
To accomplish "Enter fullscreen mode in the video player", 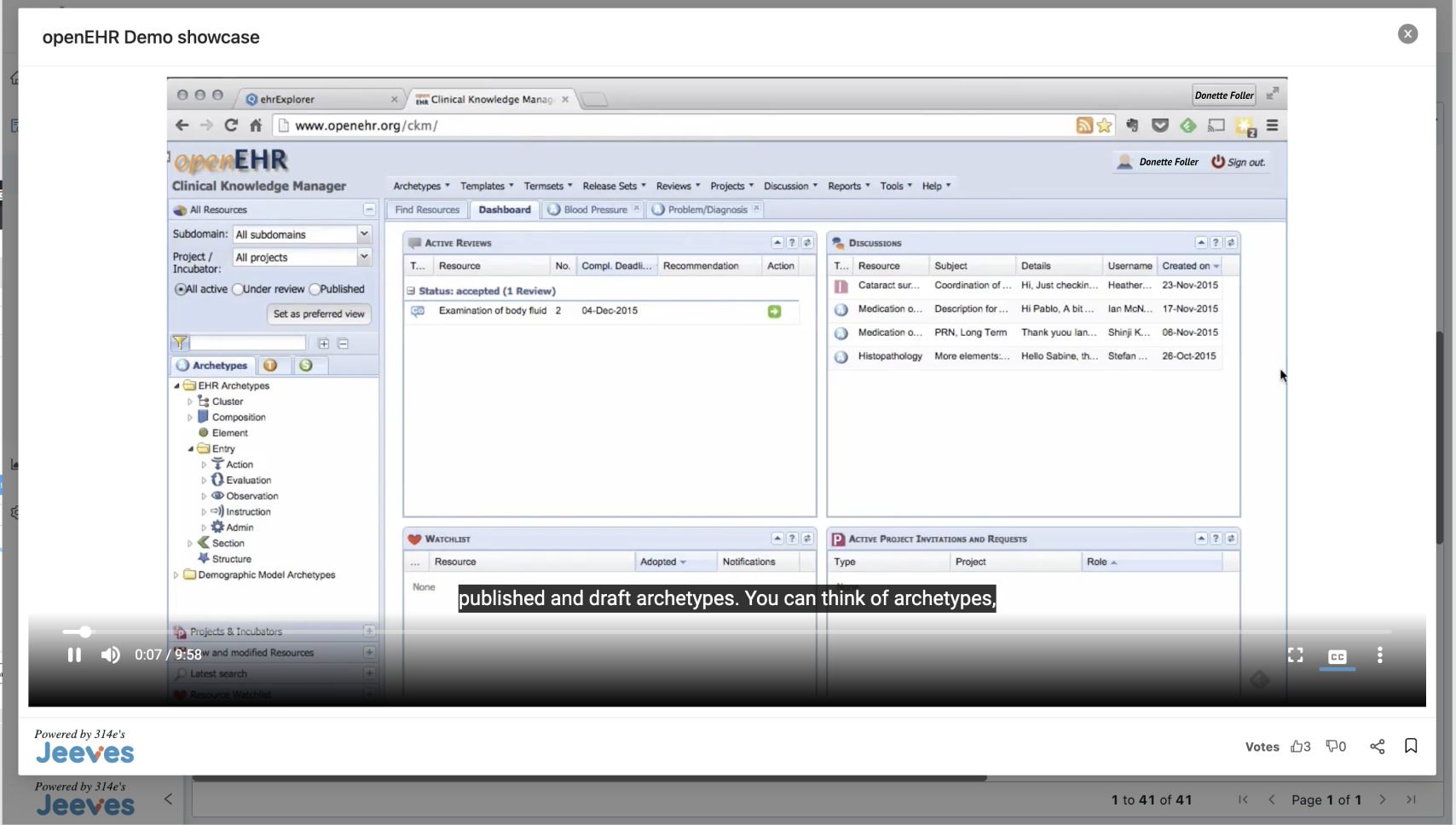I will tap(1295, 655).
